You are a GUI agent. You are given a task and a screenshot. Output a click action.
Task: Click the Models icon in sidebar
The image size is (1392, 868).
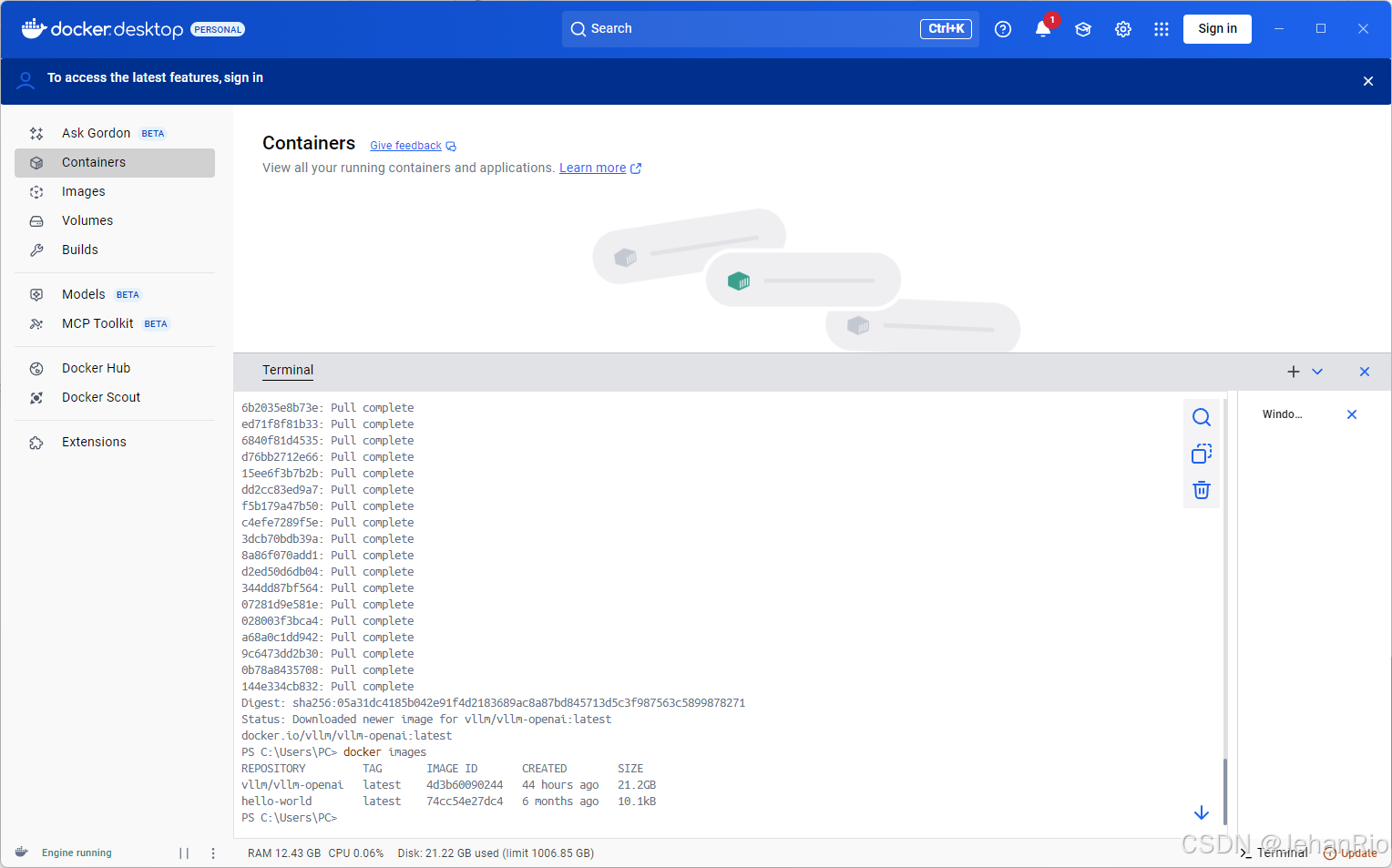point(36,294)
